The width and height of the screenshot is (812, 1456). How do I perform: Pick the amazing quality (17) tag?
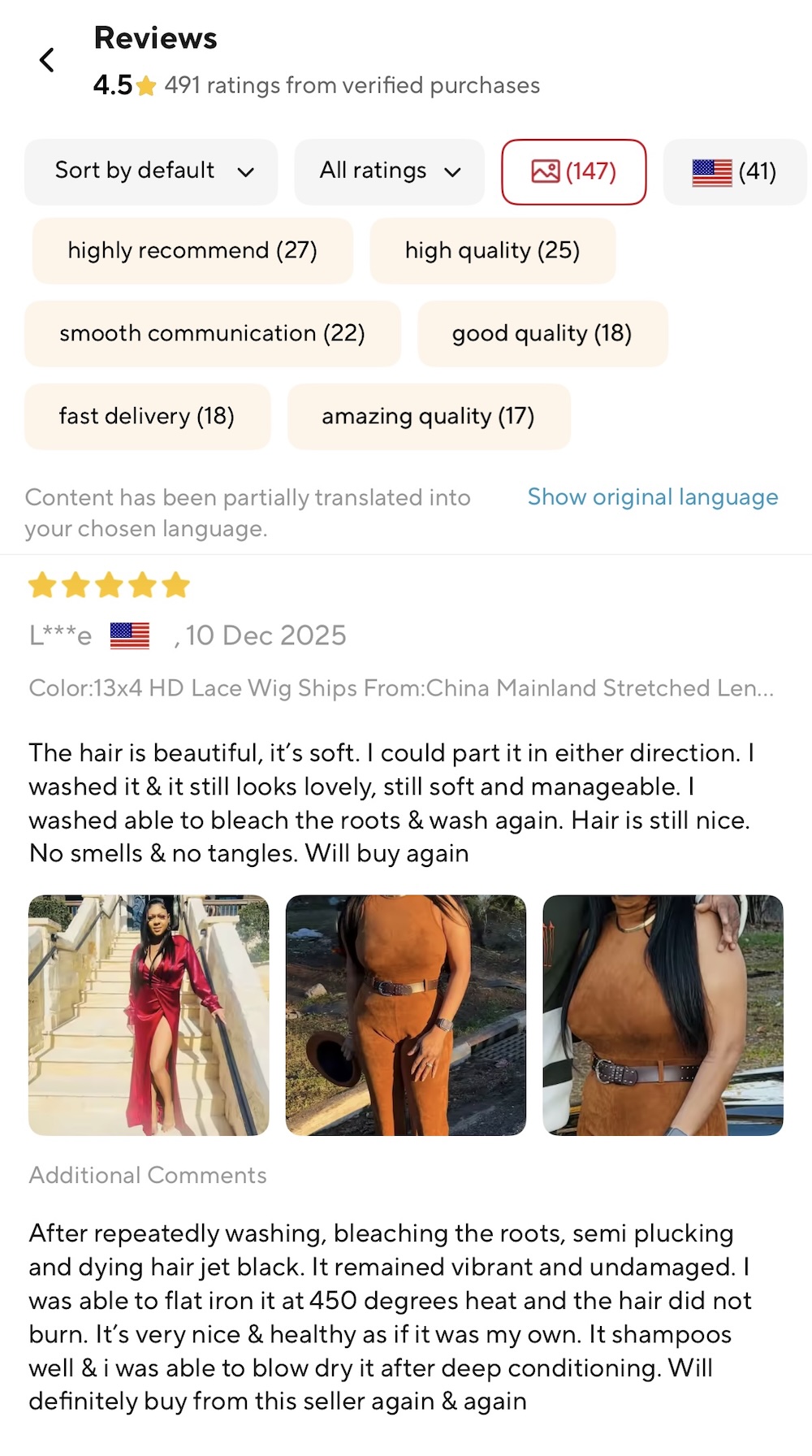[x=429, y=416]
